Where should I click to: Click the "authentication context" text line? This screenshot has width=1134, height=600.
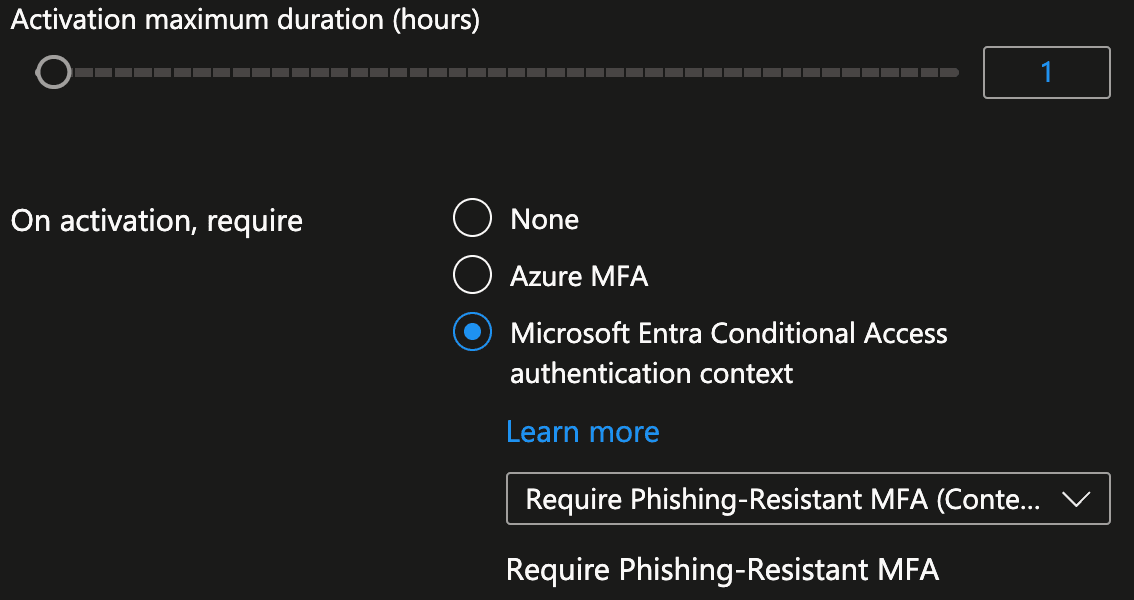pyautogui.click(x=652, y=374)
